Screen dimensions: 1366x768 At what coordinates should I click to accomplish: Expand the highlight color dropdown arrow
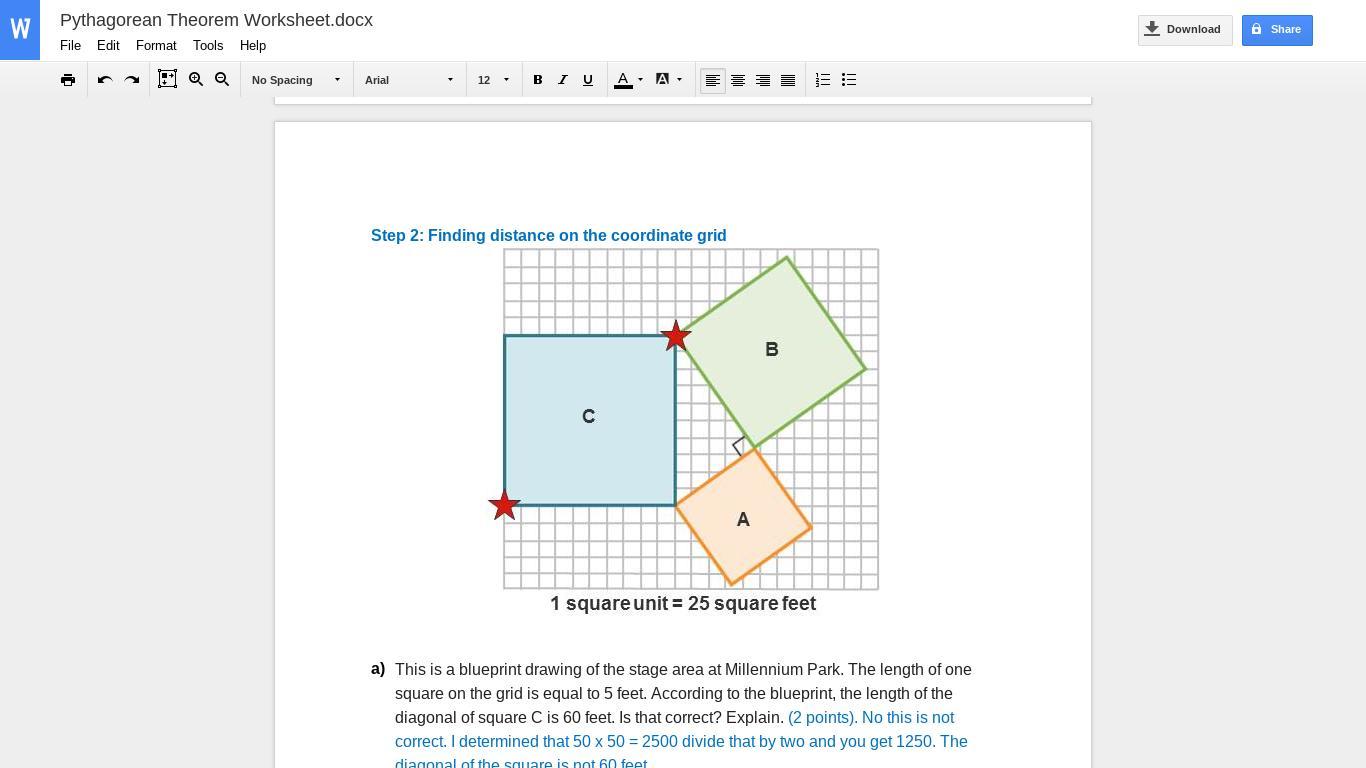[x=680, y=80]
